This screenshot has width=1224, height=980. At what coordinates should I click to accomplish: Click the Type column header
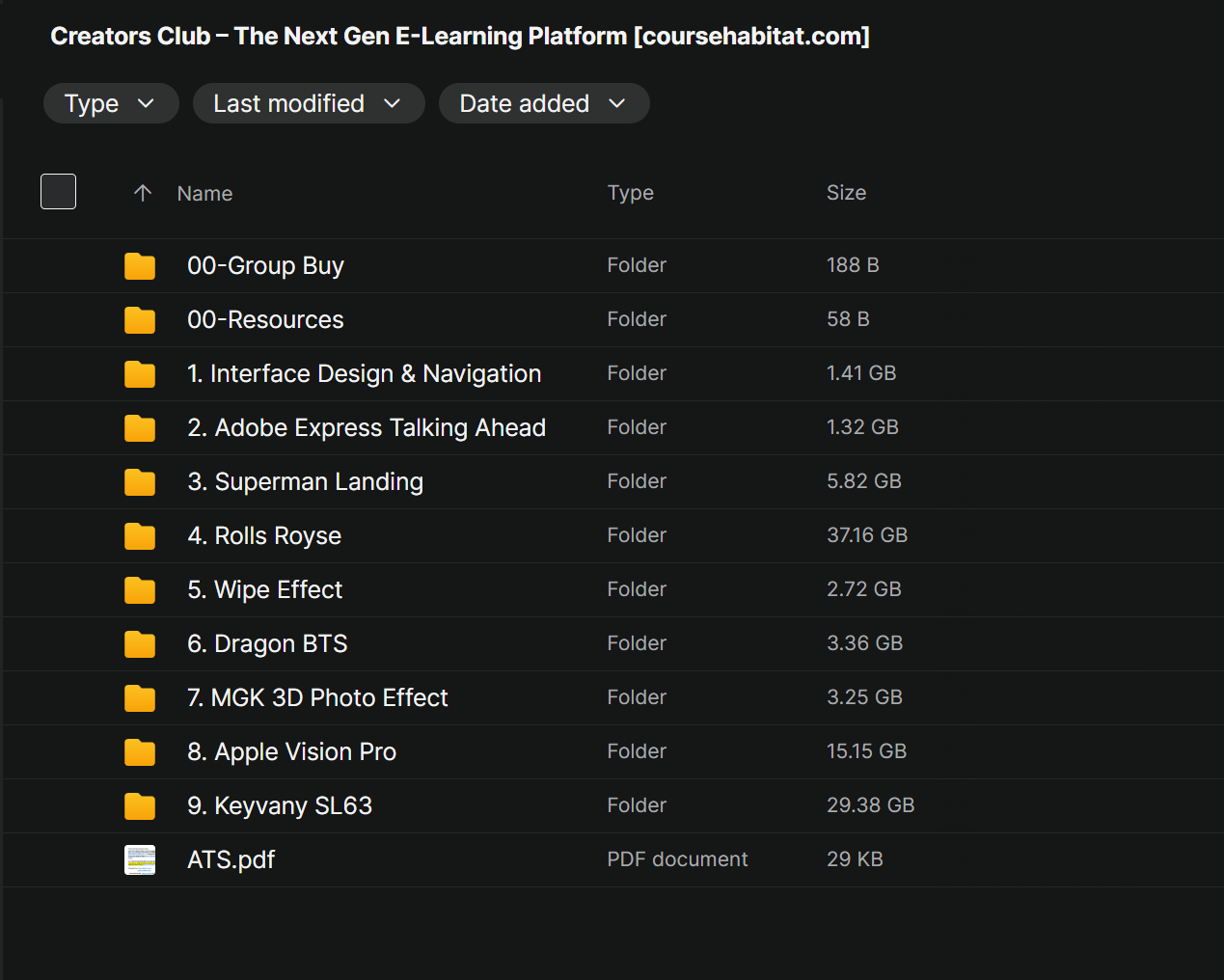630,193
